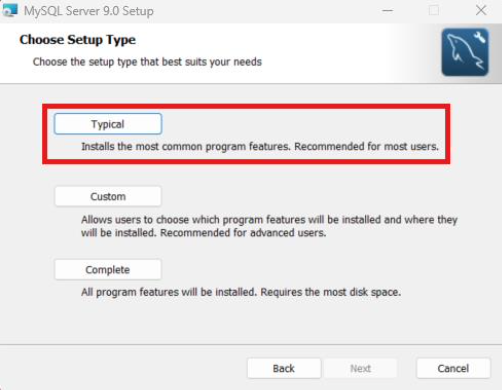
Task: Go Back to the previous setup step
Action: [x=284, y=368]
